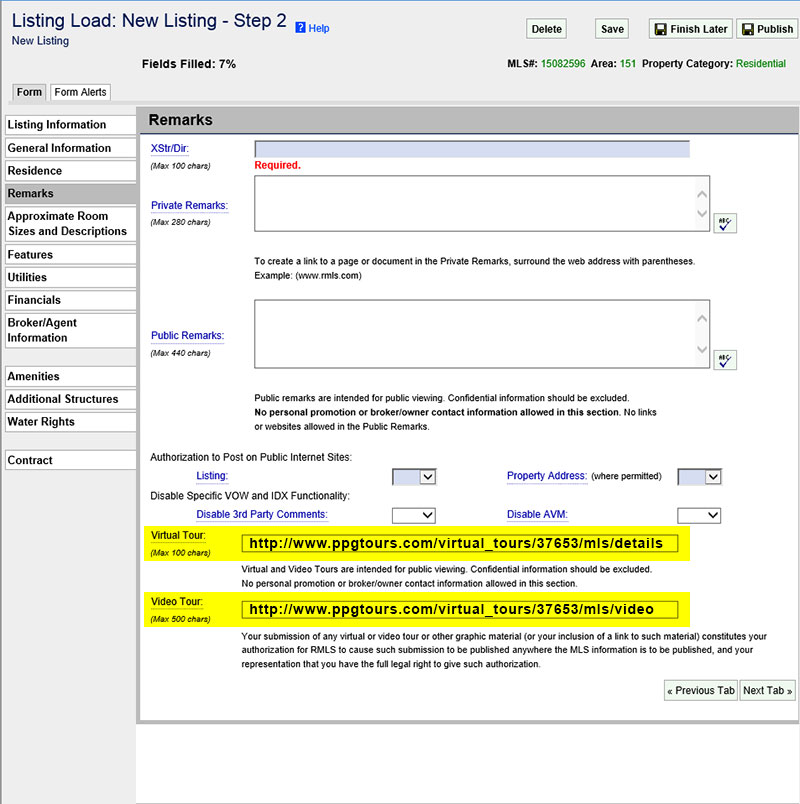This screenshot has height=804, width=800.
Task: Click the Help question mark icon
Action: point(301,28)
